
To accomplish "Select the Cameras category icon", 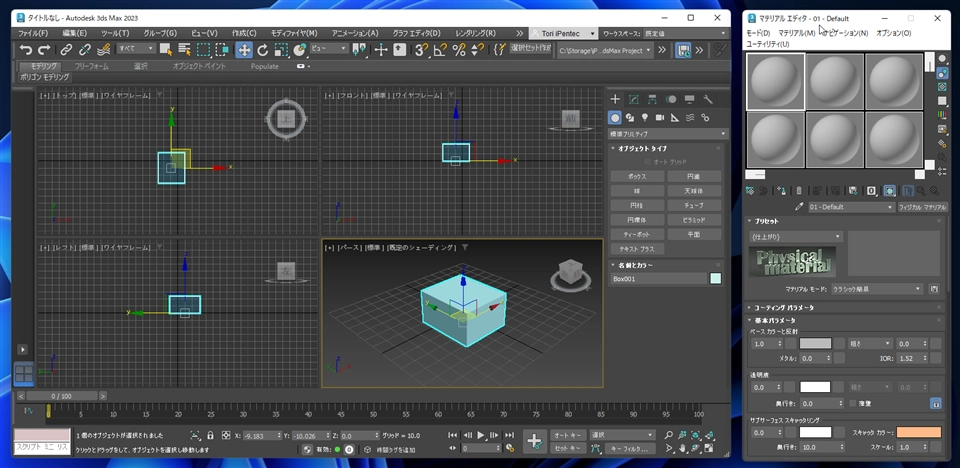I will click(660, 118).
